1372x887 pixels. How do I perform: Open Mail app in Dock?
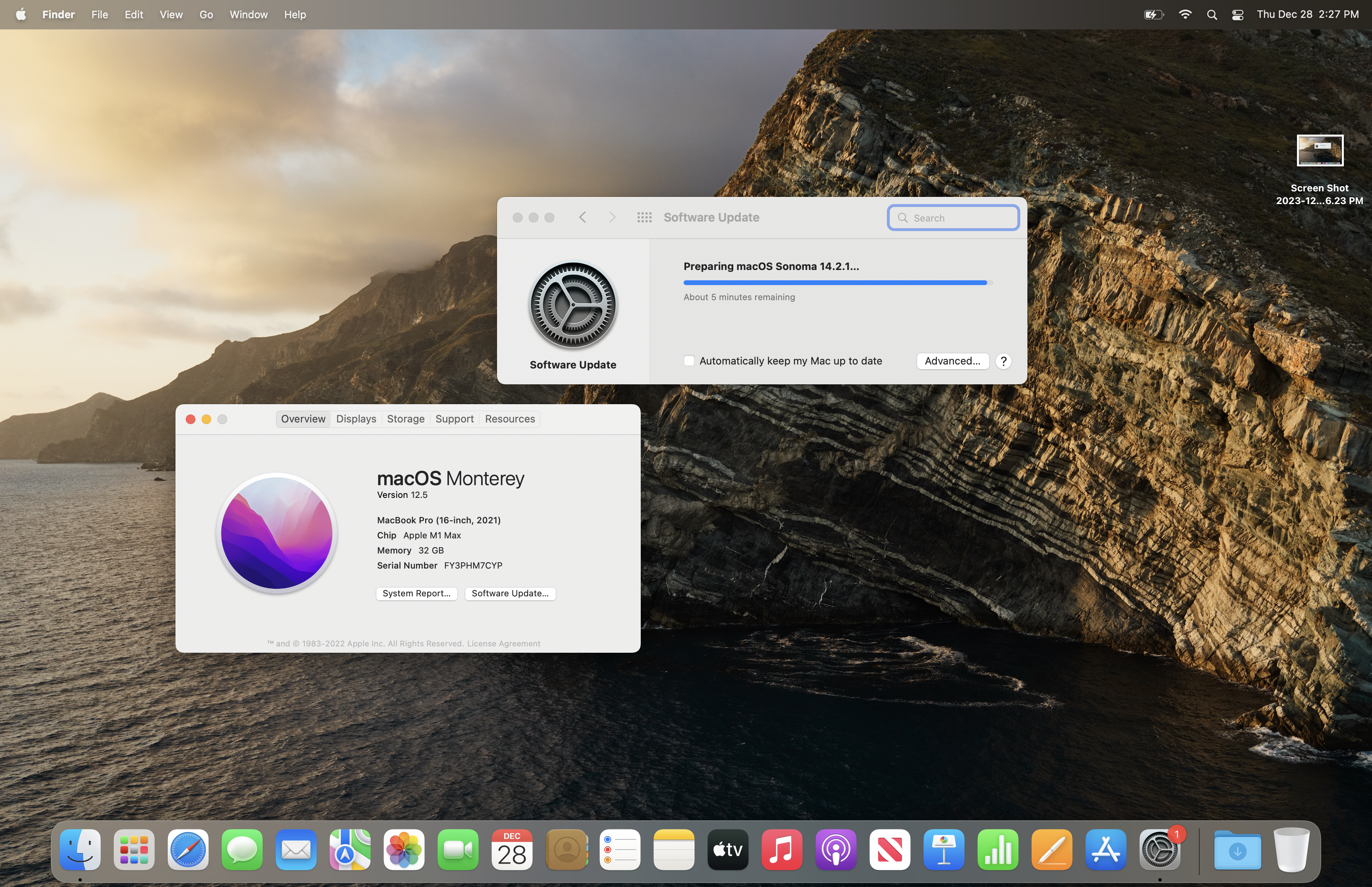coord(296,849)
